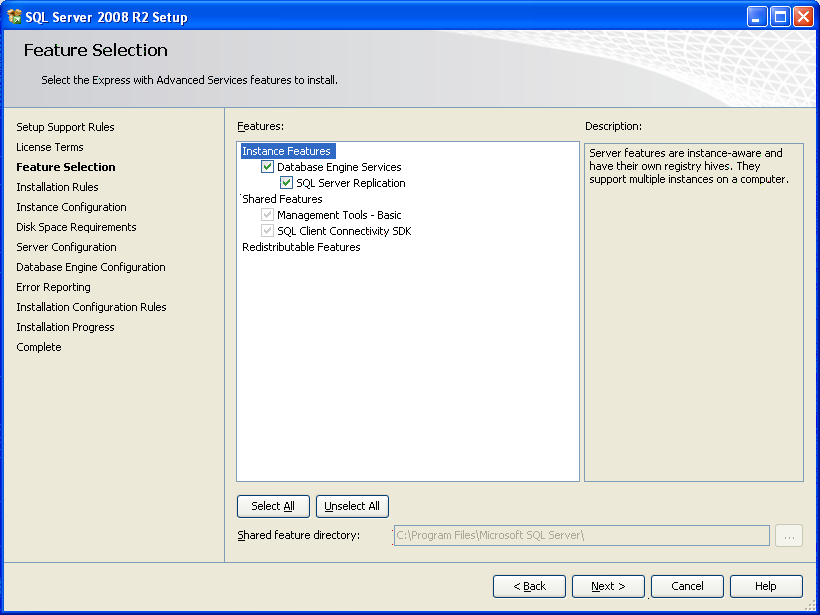Click the Unselect All button
This screenshot has height=615, width=820.
pos(352,506)
